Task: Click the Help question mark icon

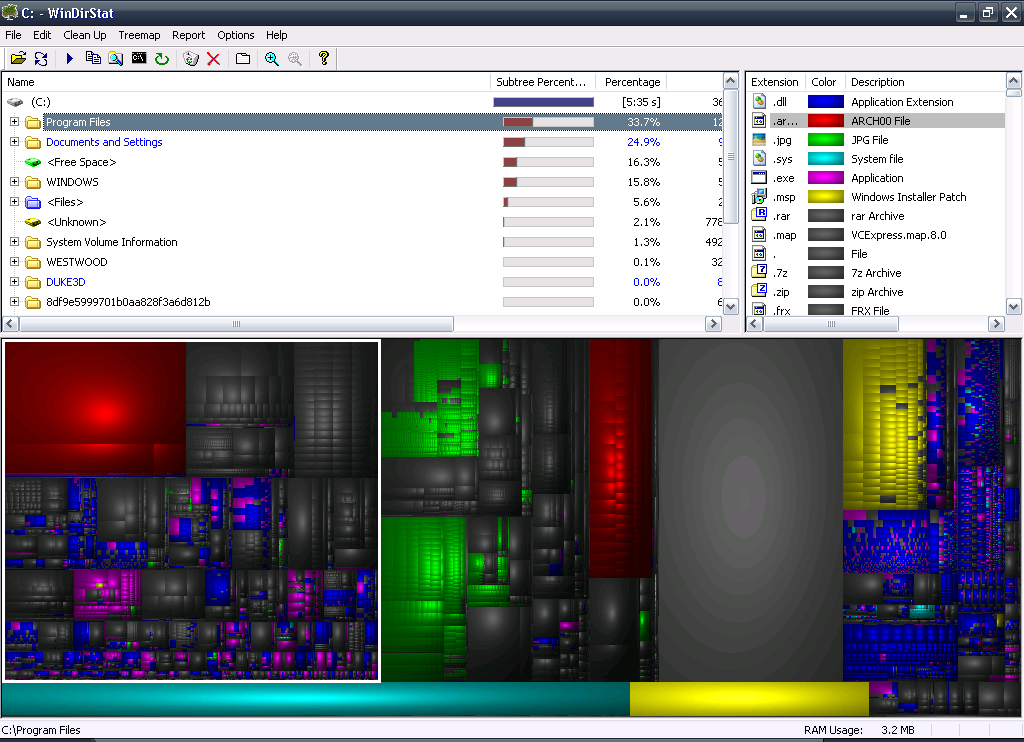Action: point(324,58)
